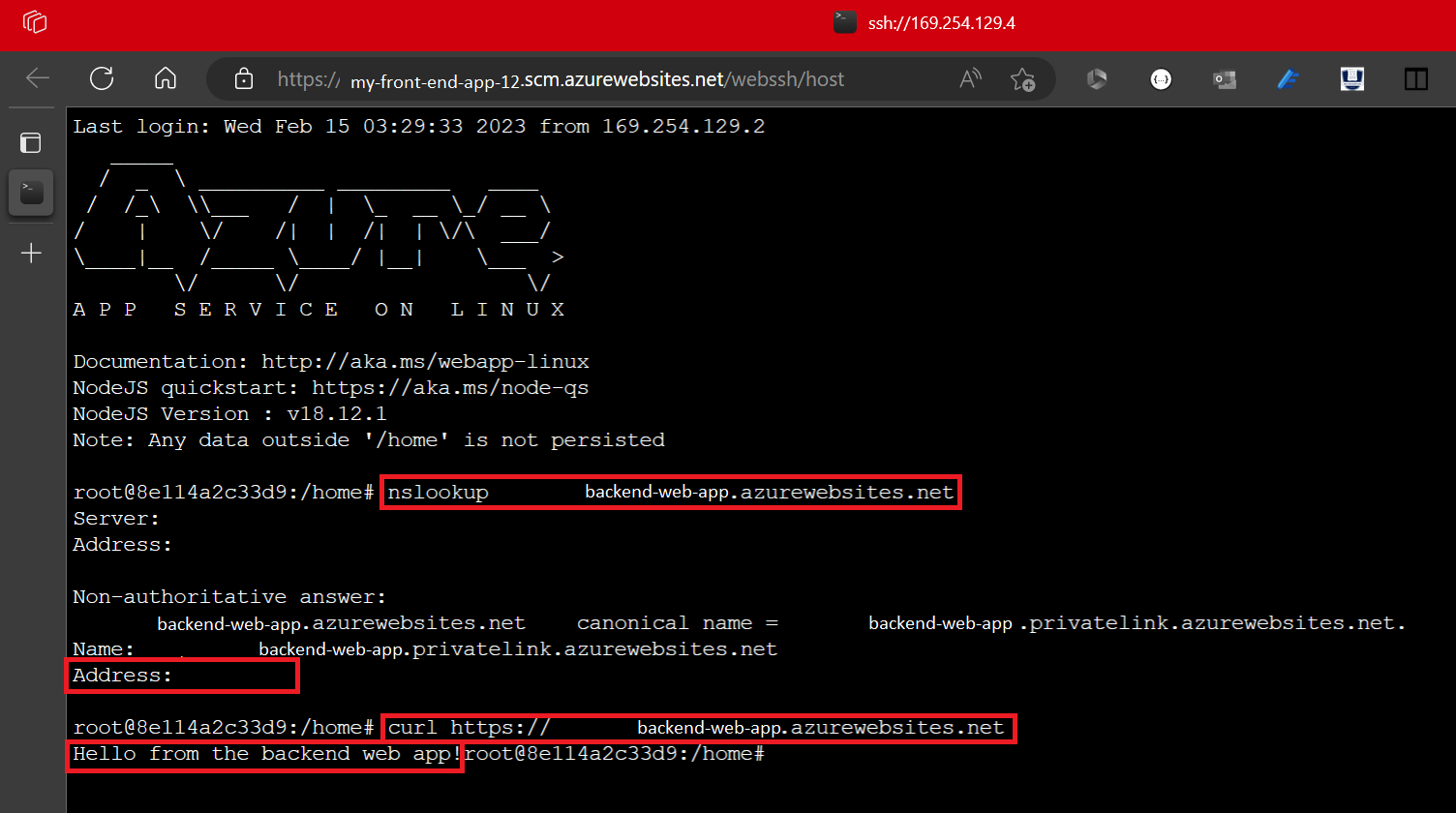This screenshot has height=813, width=1456.
Task: Click the Microsoft Editor pencil icon
Action: click(x=1288, y=79)
